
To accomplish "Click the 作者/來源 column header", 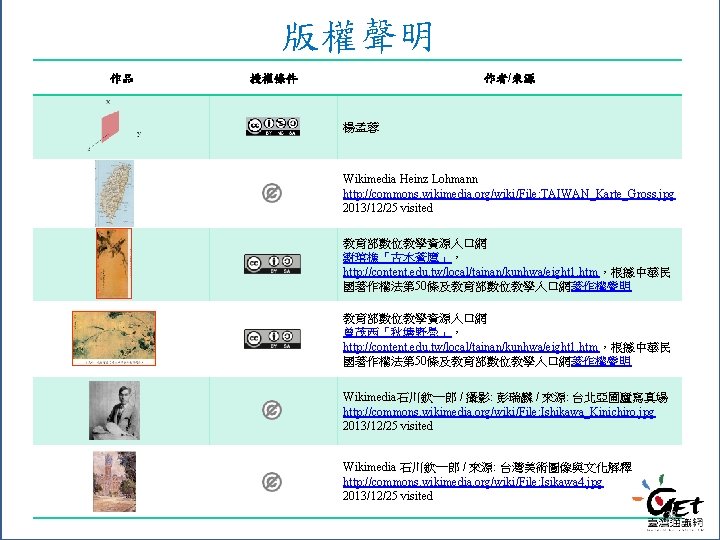I will [x=510, y=79].
